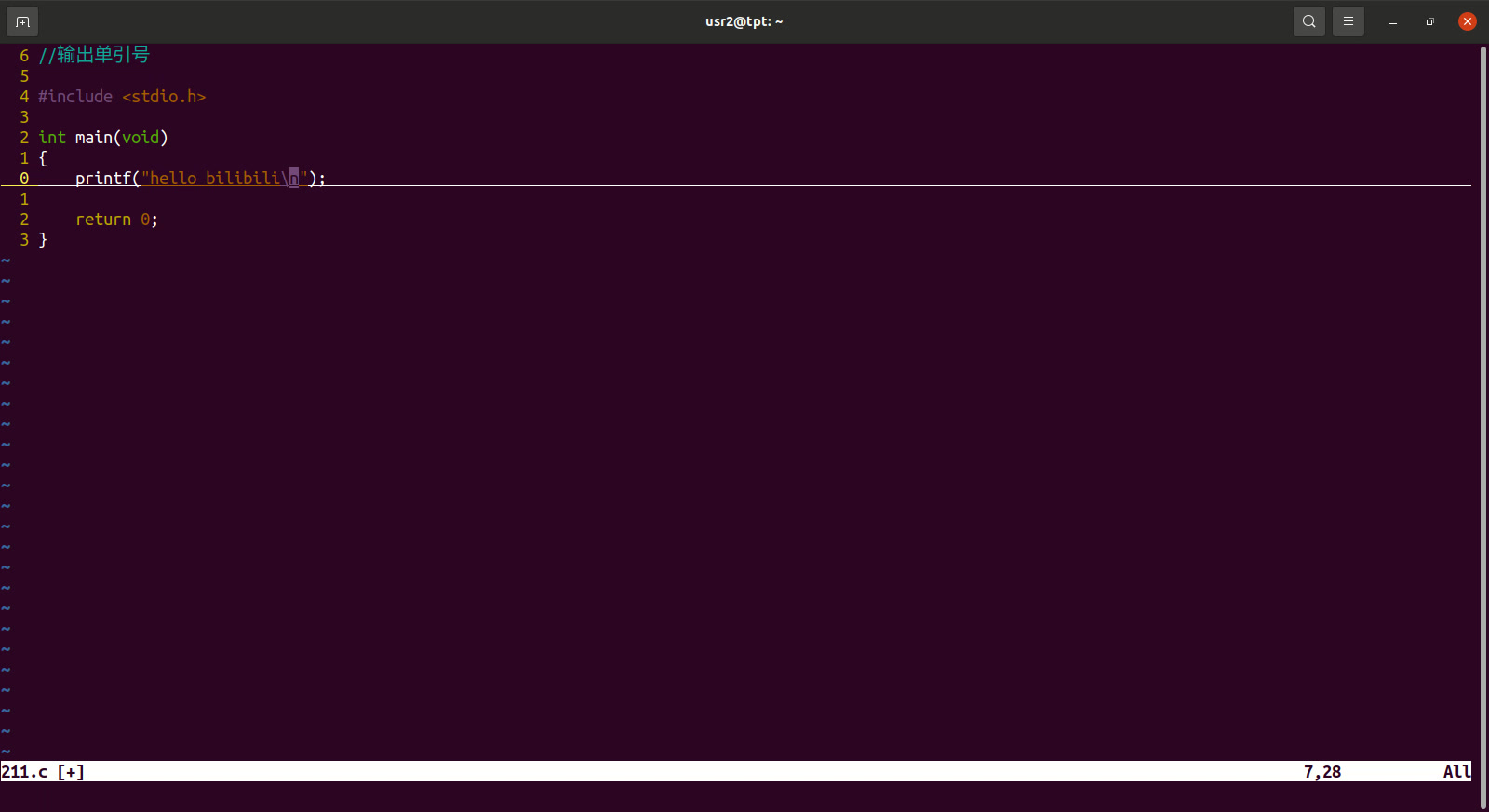Image resolution: width=1489 pixels, height=812 pixels.
Task: Click the <stdio.h> header name
Action: tap(164, 97)
